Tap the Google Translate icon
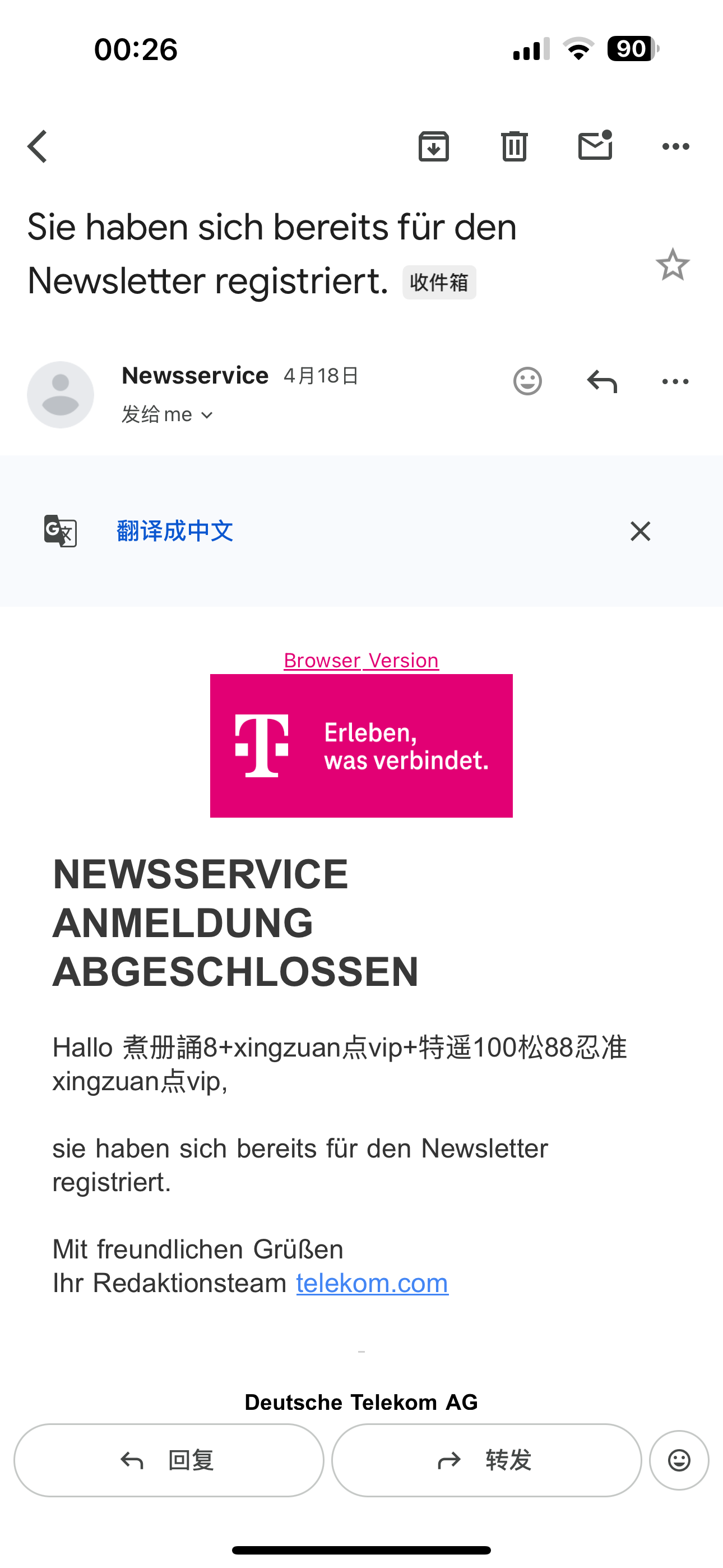Image resolution: width=723 pixels, height=1568 pixels. 61,531
